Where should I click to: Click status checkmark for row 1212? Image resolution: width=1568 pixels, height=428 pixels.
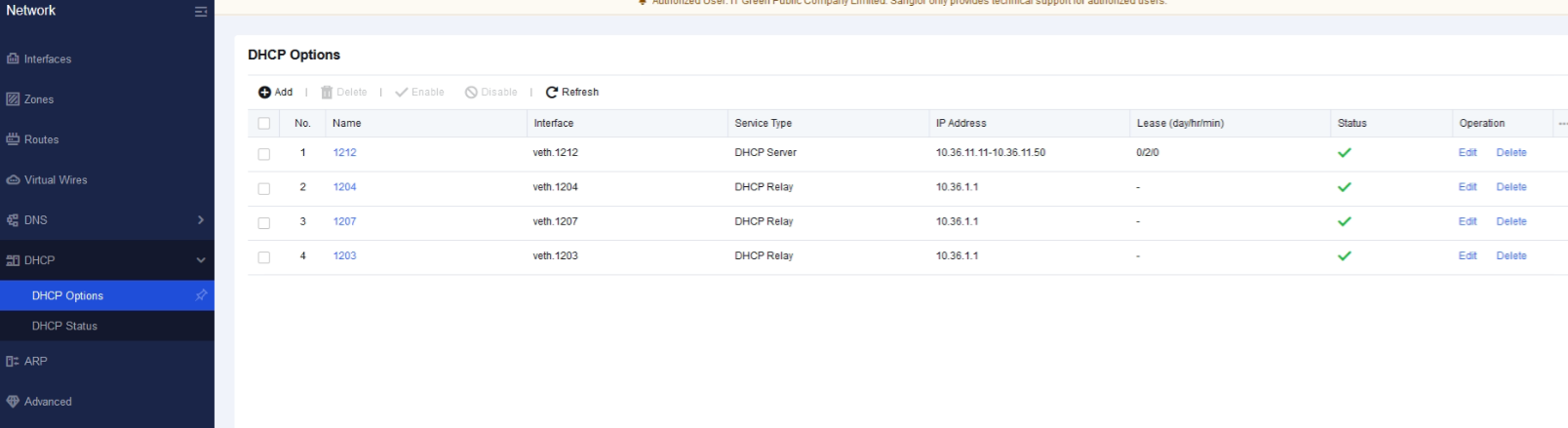coord(1344,152)
